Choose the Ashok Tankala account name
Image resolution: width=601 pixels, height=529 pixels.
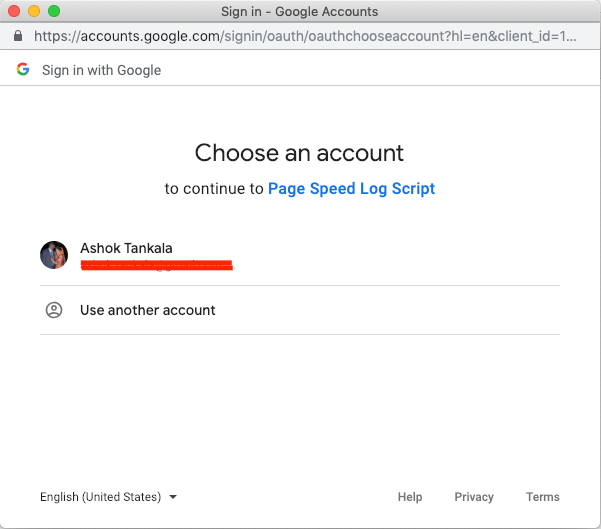pos(126,248)
